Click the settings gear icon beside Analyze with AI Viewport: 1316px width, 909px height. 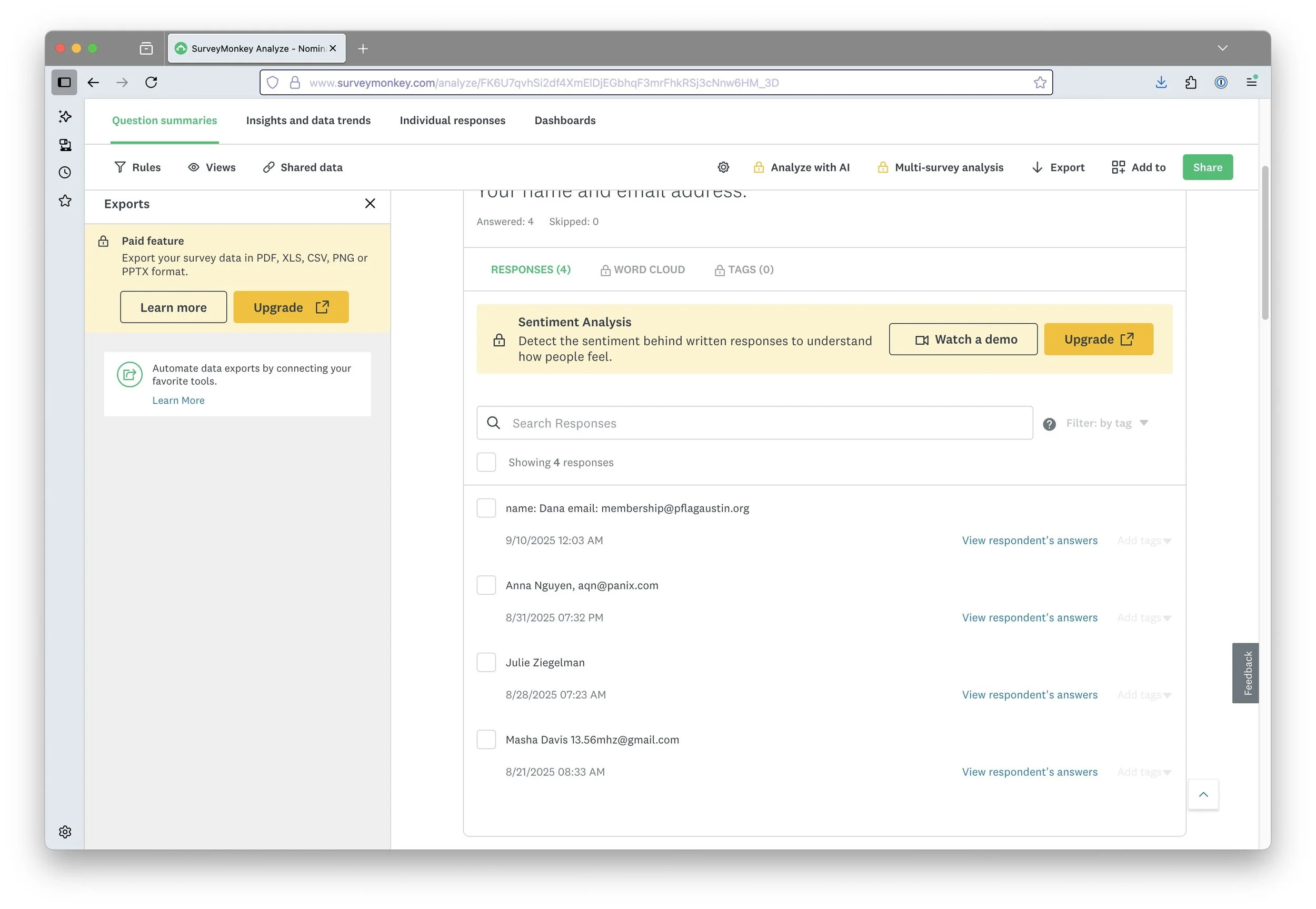coord(723,167)
